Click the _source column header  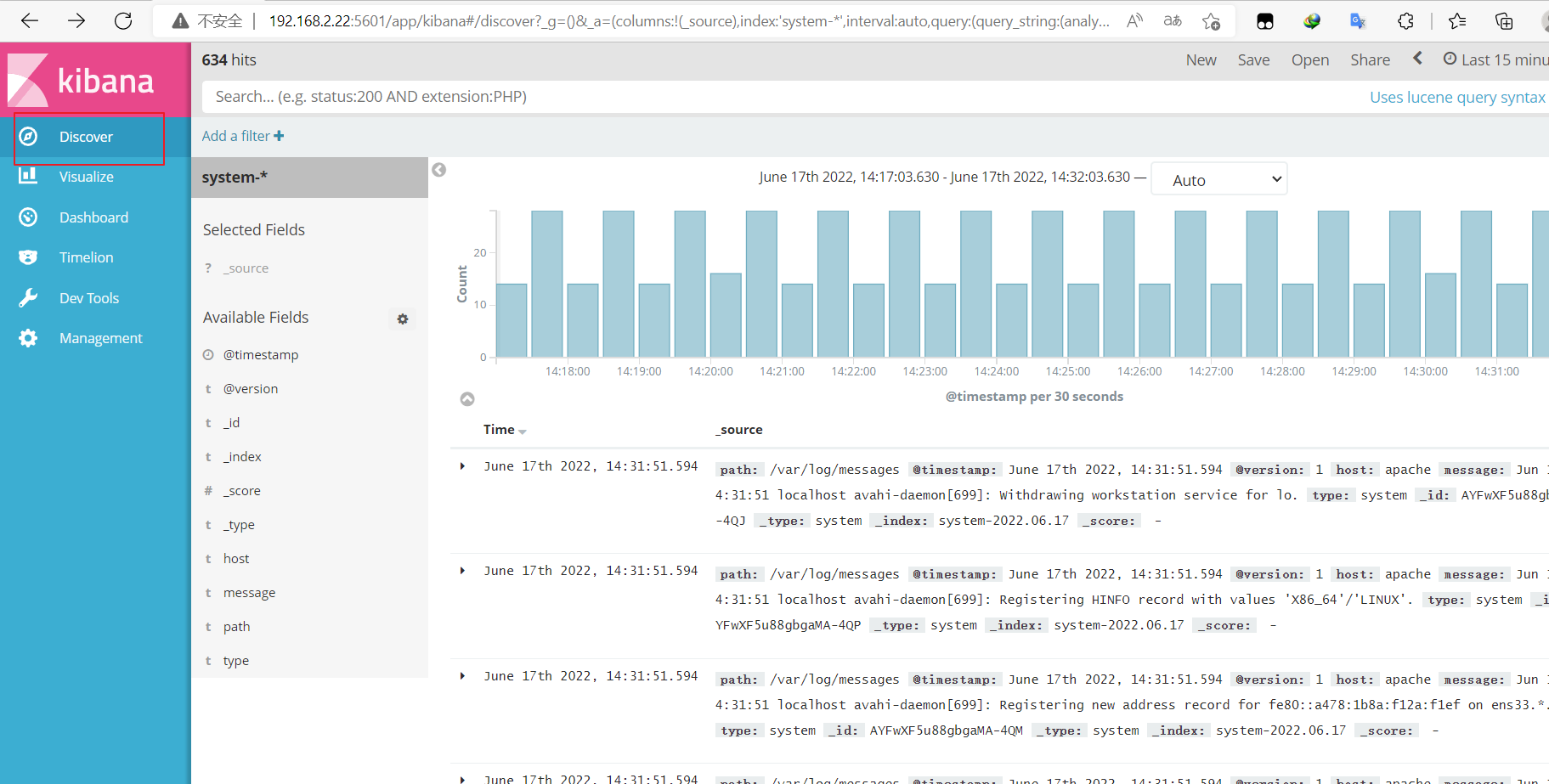point(738,430)
